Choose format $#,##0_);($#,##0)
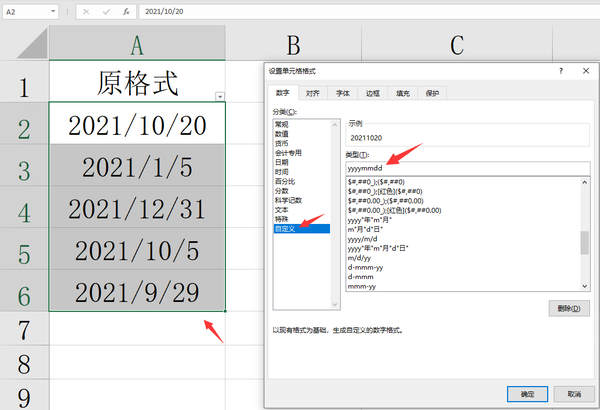The height and width of the screenshot is (410, 600). click(x=463, y=182)
